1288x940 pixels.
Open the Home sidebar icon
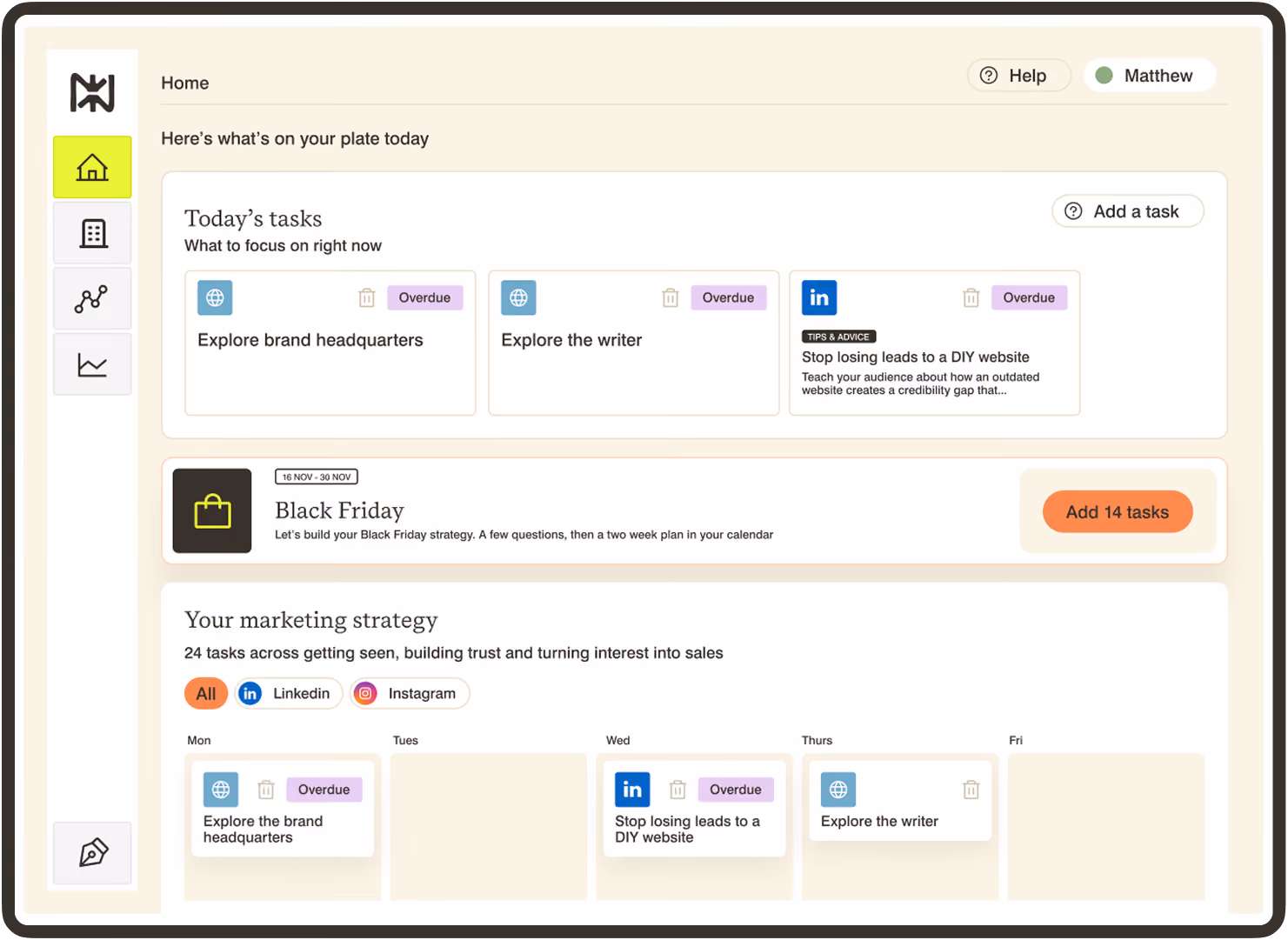92,167
